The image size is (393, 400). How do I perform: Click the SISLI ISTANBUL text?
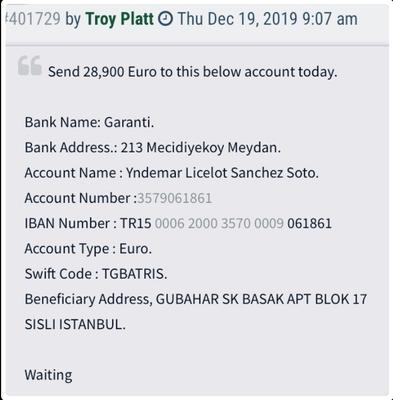pyautogui.click(x=75, y=324)
